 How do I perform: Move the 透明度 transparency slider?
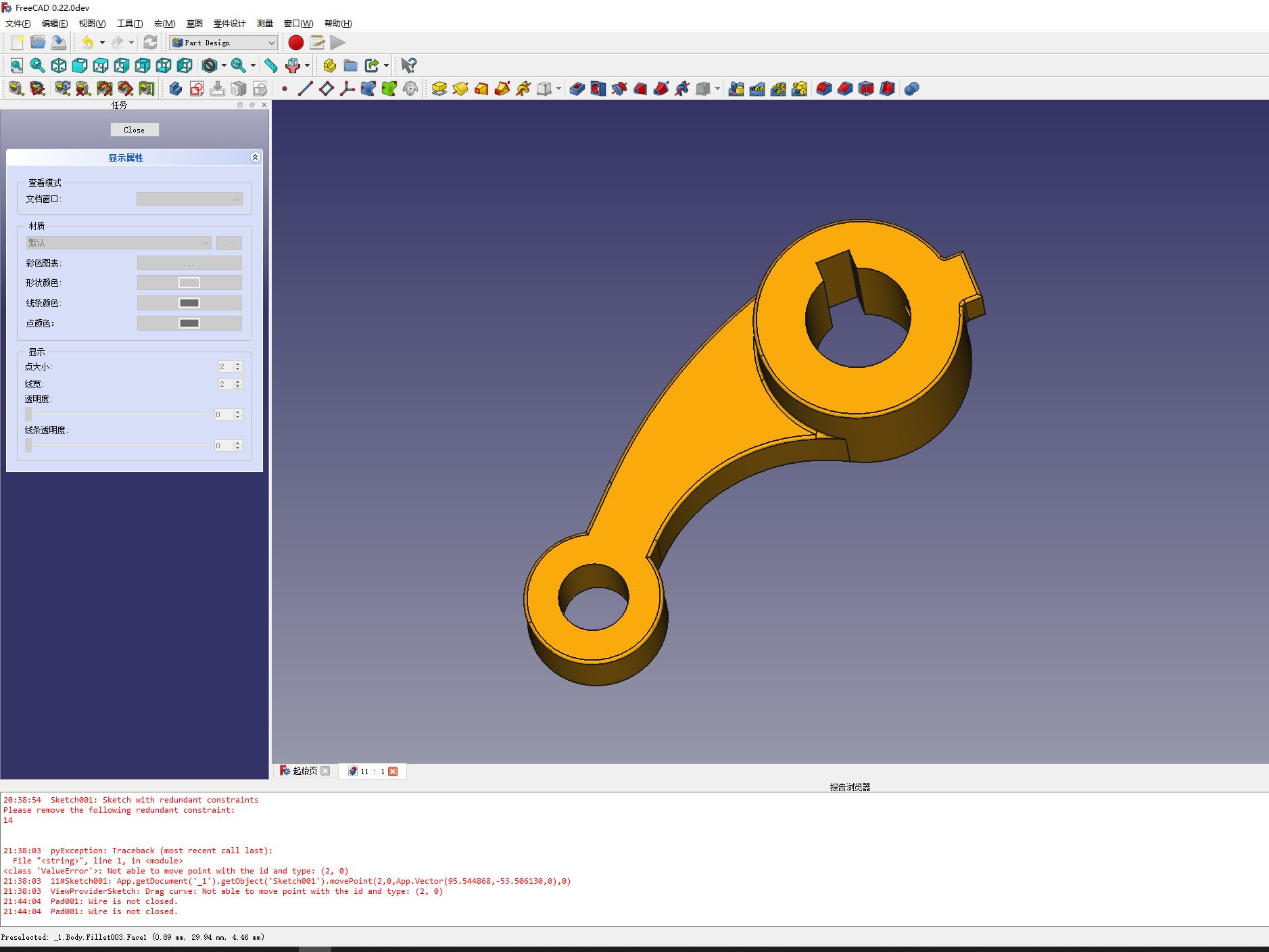click(x=28, y=414)
